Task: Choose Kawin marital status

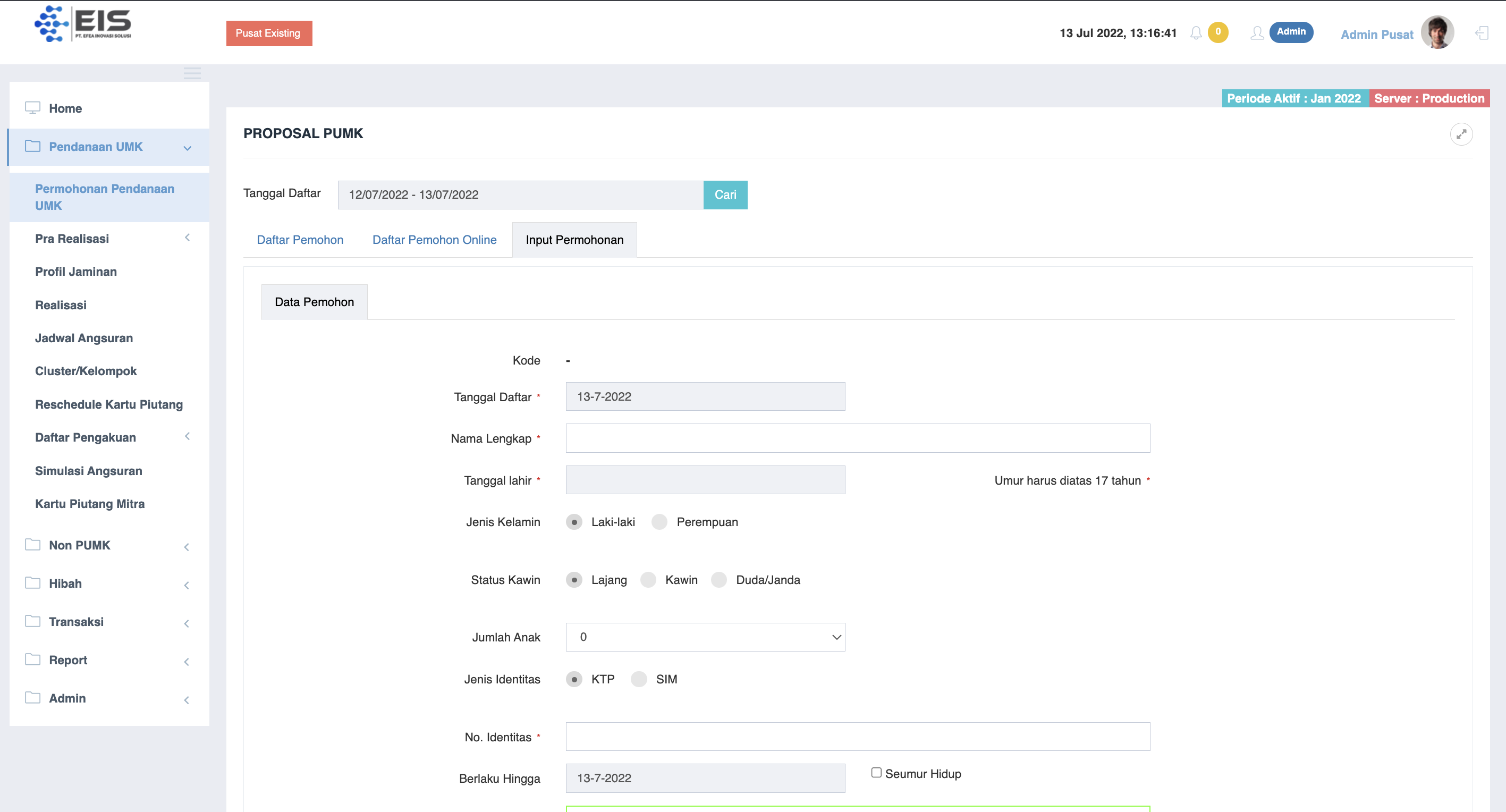Action: tap(648, 580)
